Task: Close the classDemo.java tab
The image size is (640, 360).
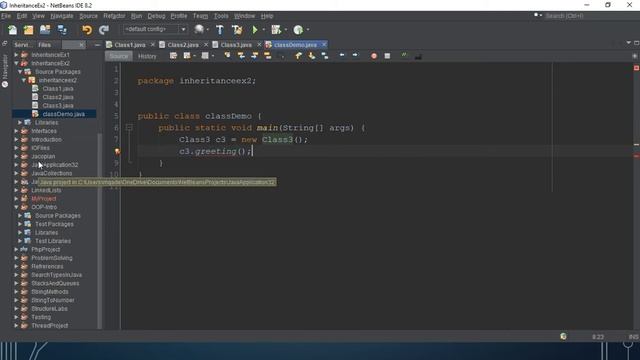Action: pyautogui.click(x=324, y=44)
